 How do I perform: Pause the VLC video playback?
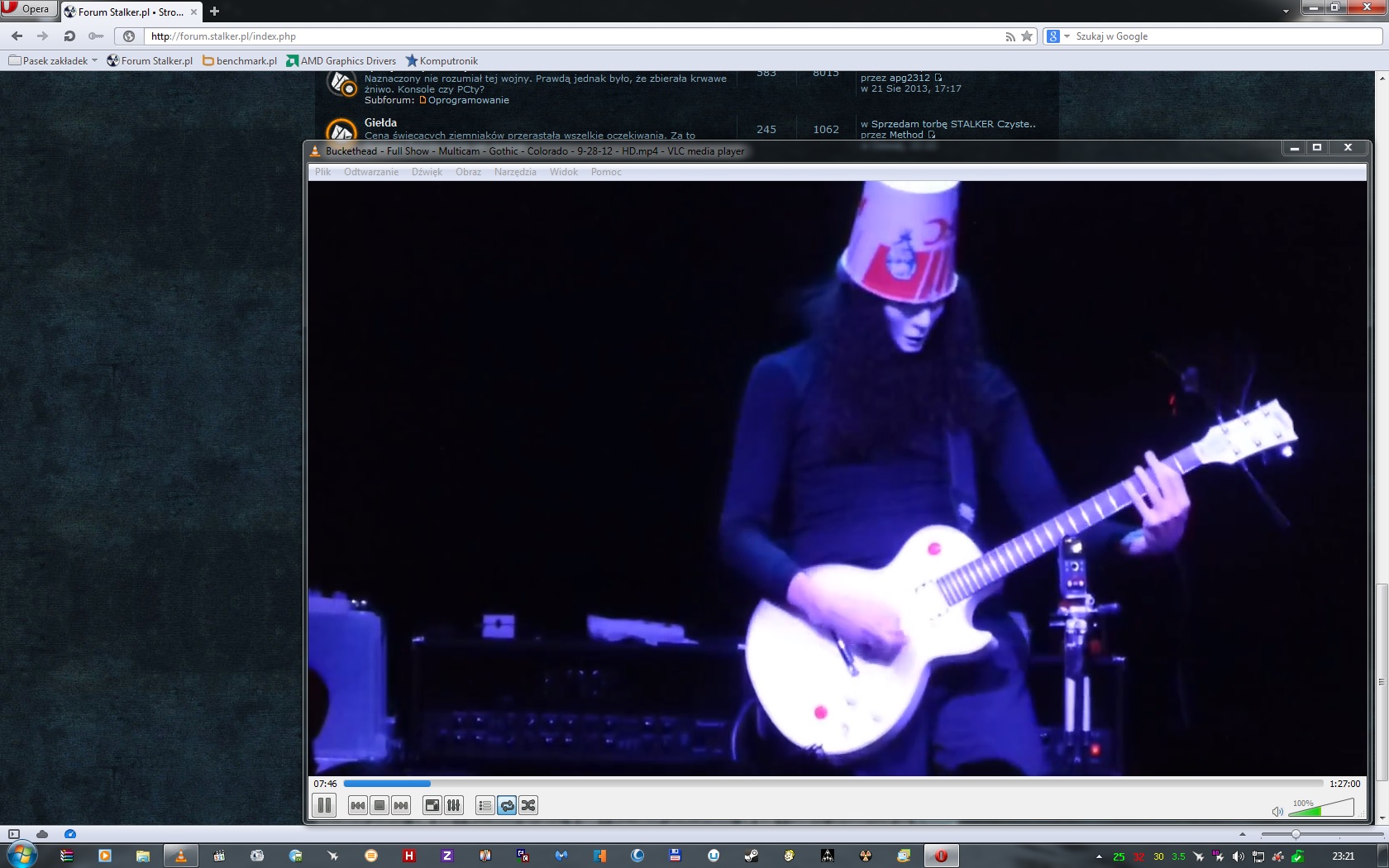(324, 805)
